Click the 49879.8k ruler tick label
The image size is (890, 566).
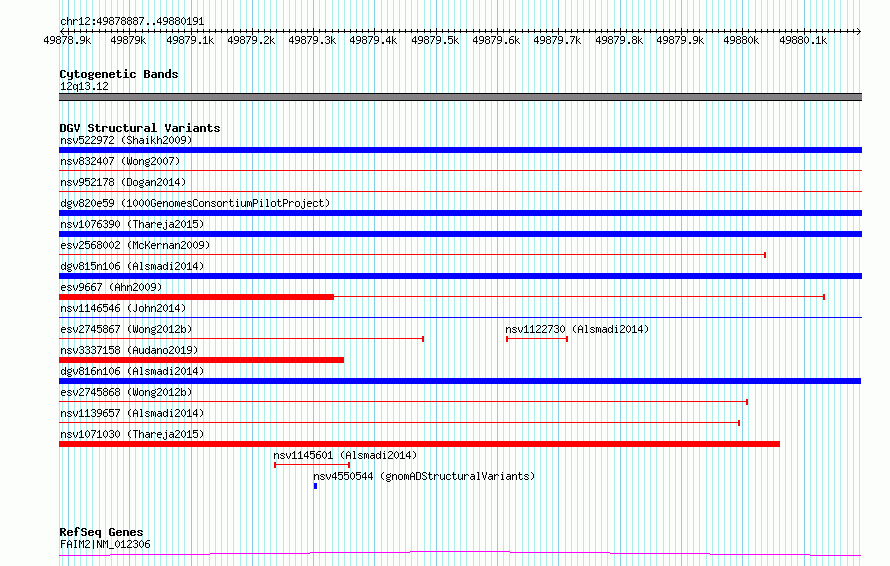pyautogui.click(x=619, y=40)
